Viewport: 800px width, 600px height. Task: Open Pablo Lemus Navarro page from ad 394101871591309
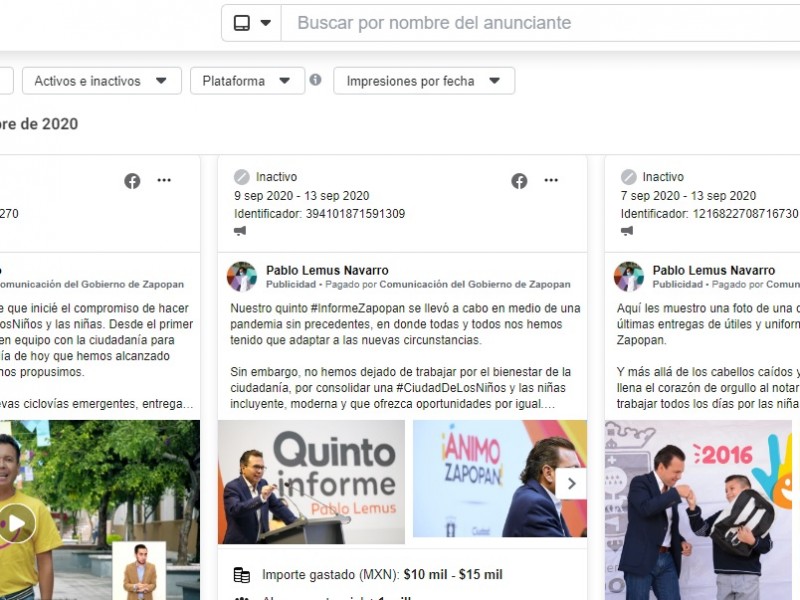pyautogui.click(x=327, y=270)
